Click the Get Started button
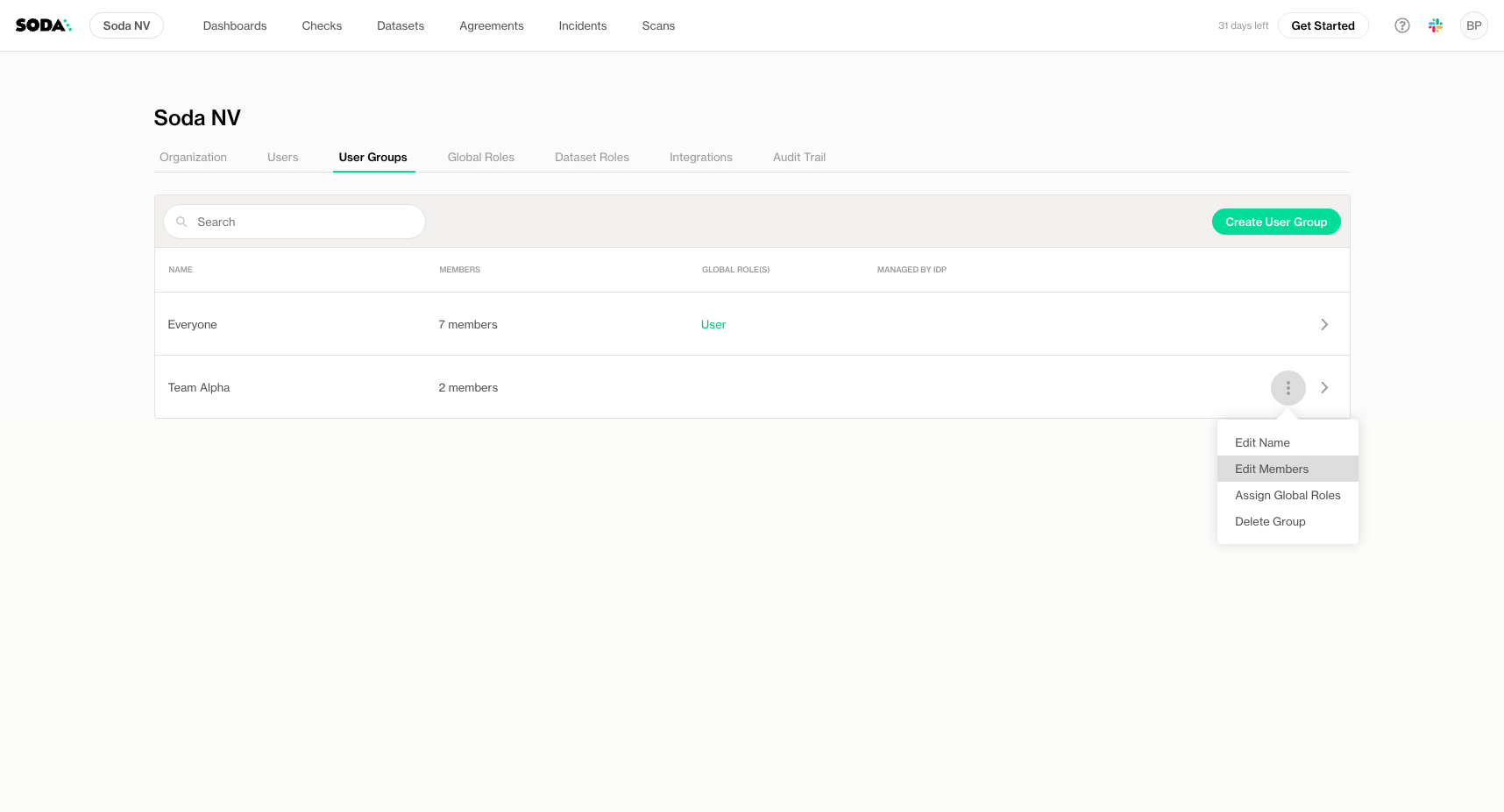This screenshot has width=1504, height=812. pos(1323,25)
